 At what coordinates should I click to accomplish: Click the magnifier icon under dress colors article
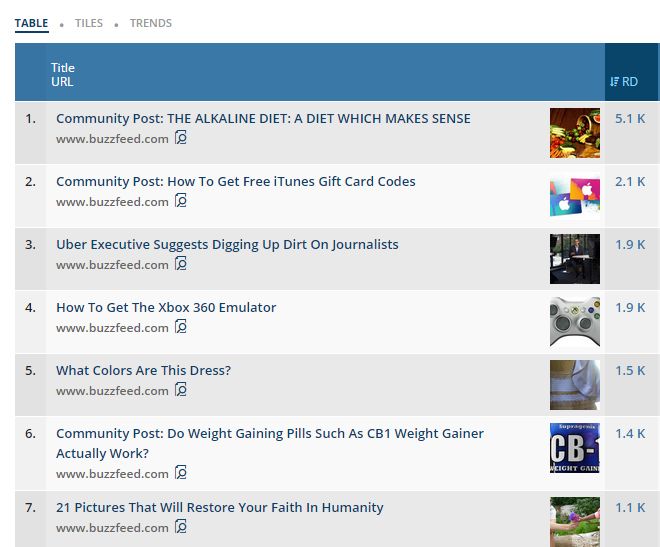(x=181, y=391)
